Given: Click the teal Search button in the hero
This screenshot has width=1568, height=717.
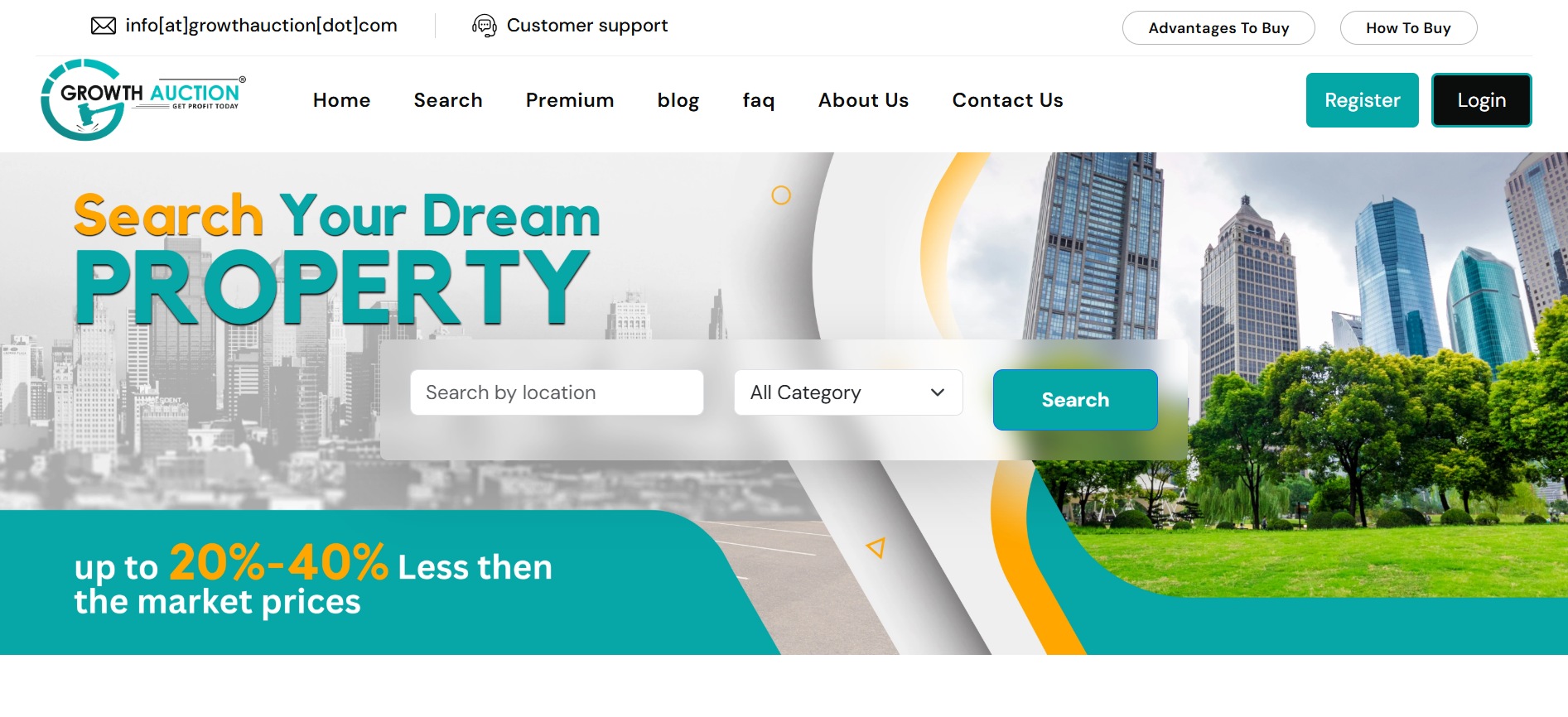Looking at the screenshot, I should 1075,400.
